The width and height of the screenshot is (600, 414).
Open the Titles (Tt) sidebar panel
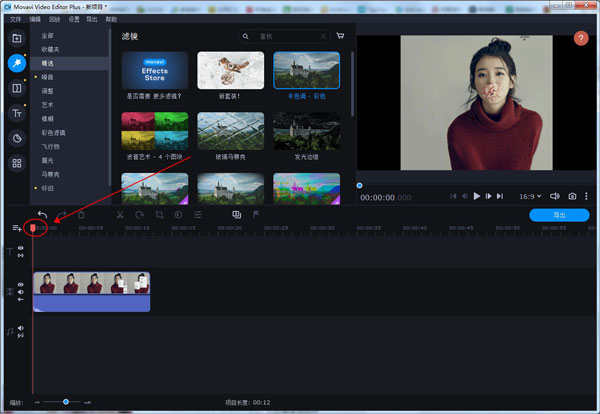16,114
